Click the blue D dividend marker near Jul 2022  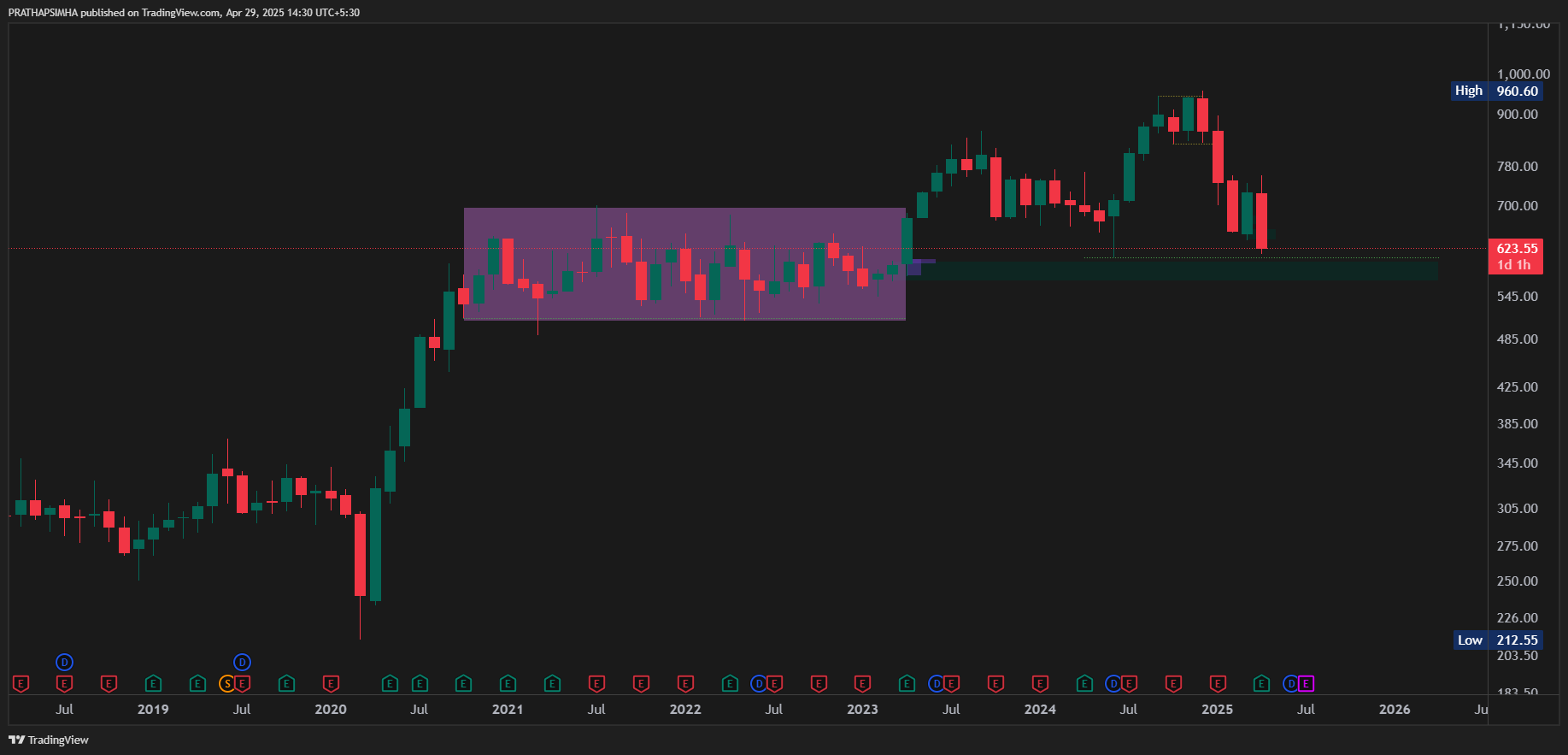tap(759, 683)
